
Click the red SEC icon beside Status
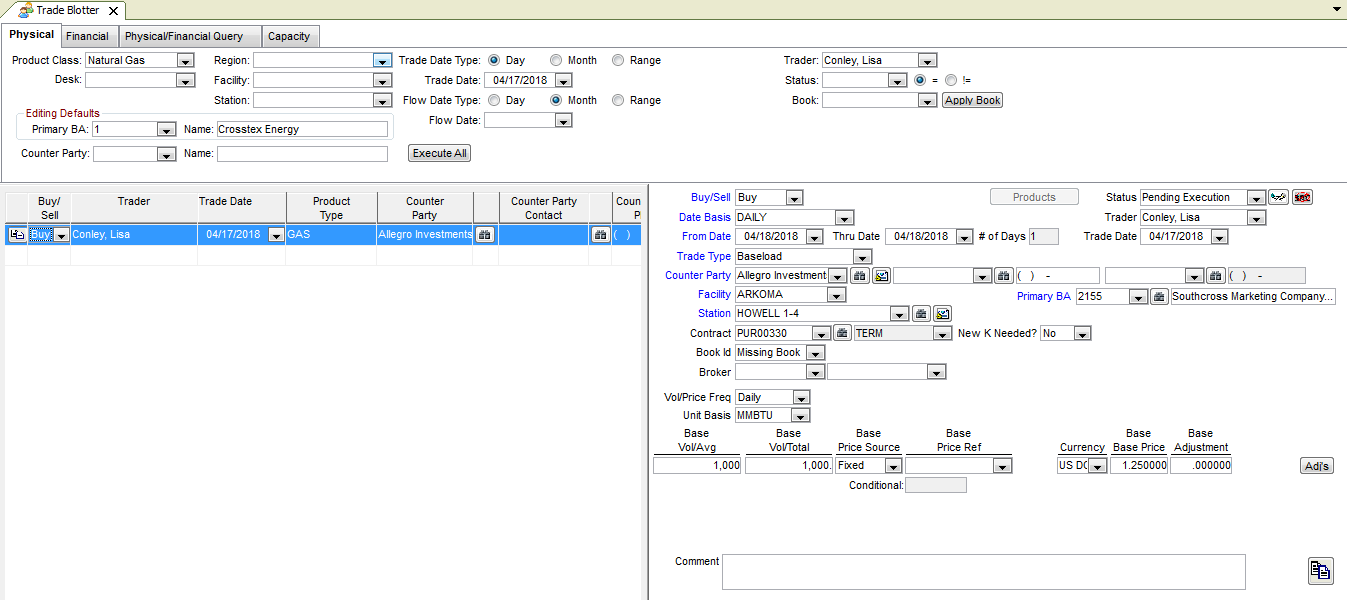[1302, 197]
